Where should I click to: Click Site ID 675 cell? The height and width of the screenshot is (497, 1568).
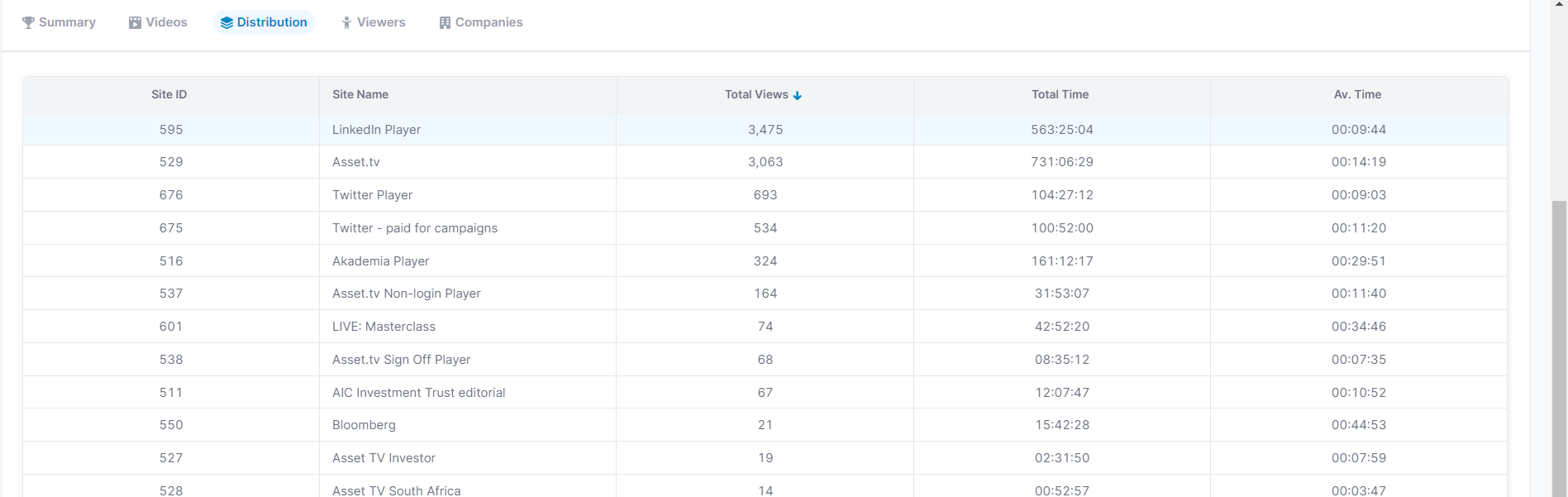[171, 228]
